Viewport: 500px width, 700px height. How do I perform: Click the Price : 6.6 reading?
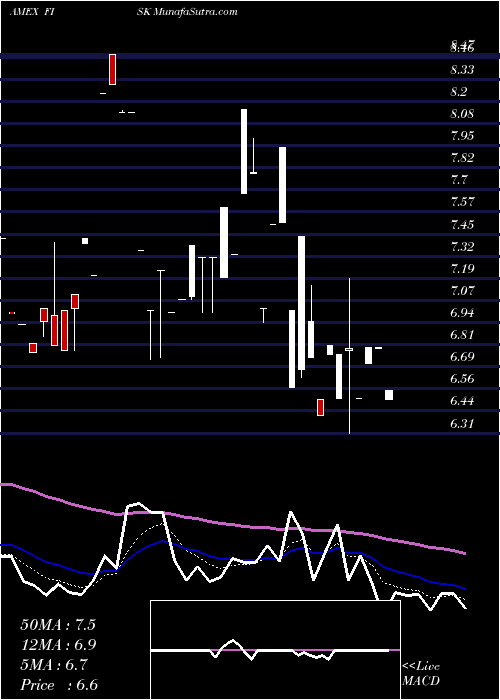pyautogui.click(x=59, y=685)
